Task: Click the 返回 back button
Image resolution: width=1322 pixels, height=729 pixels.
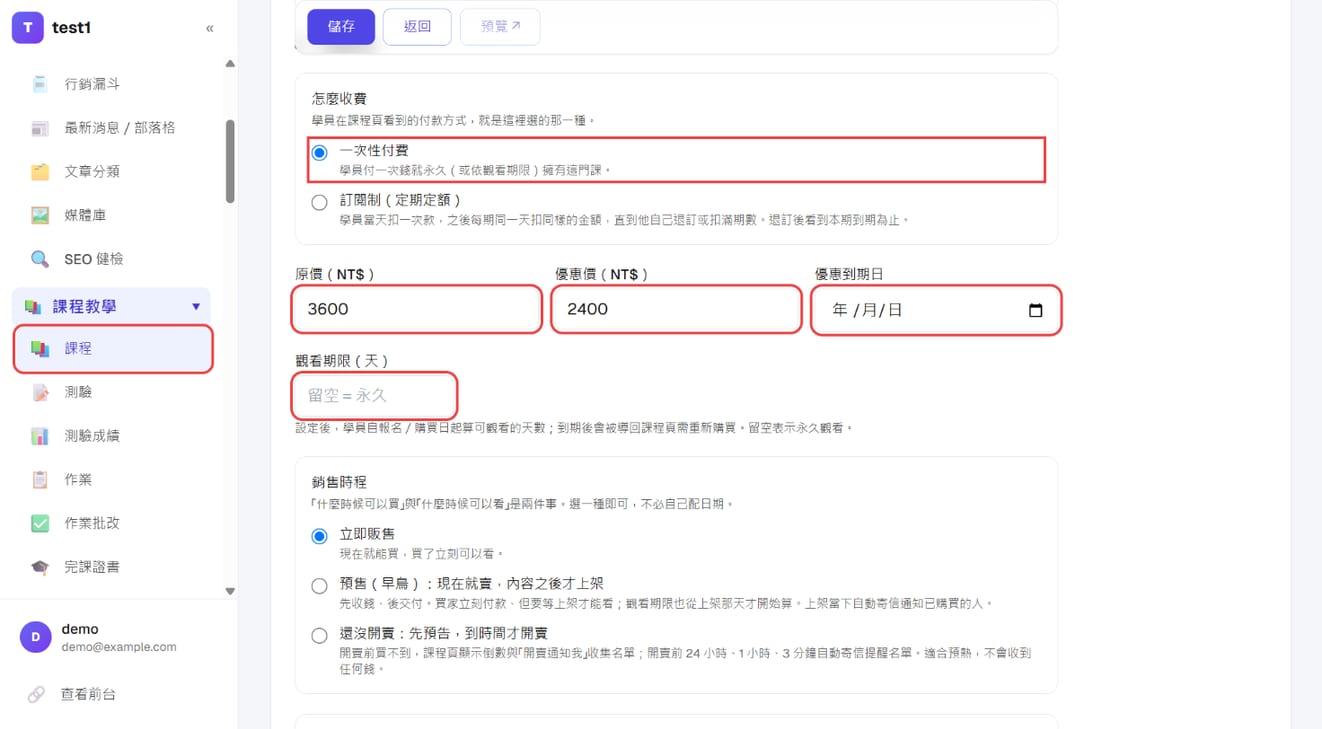Action: [417, 27]
